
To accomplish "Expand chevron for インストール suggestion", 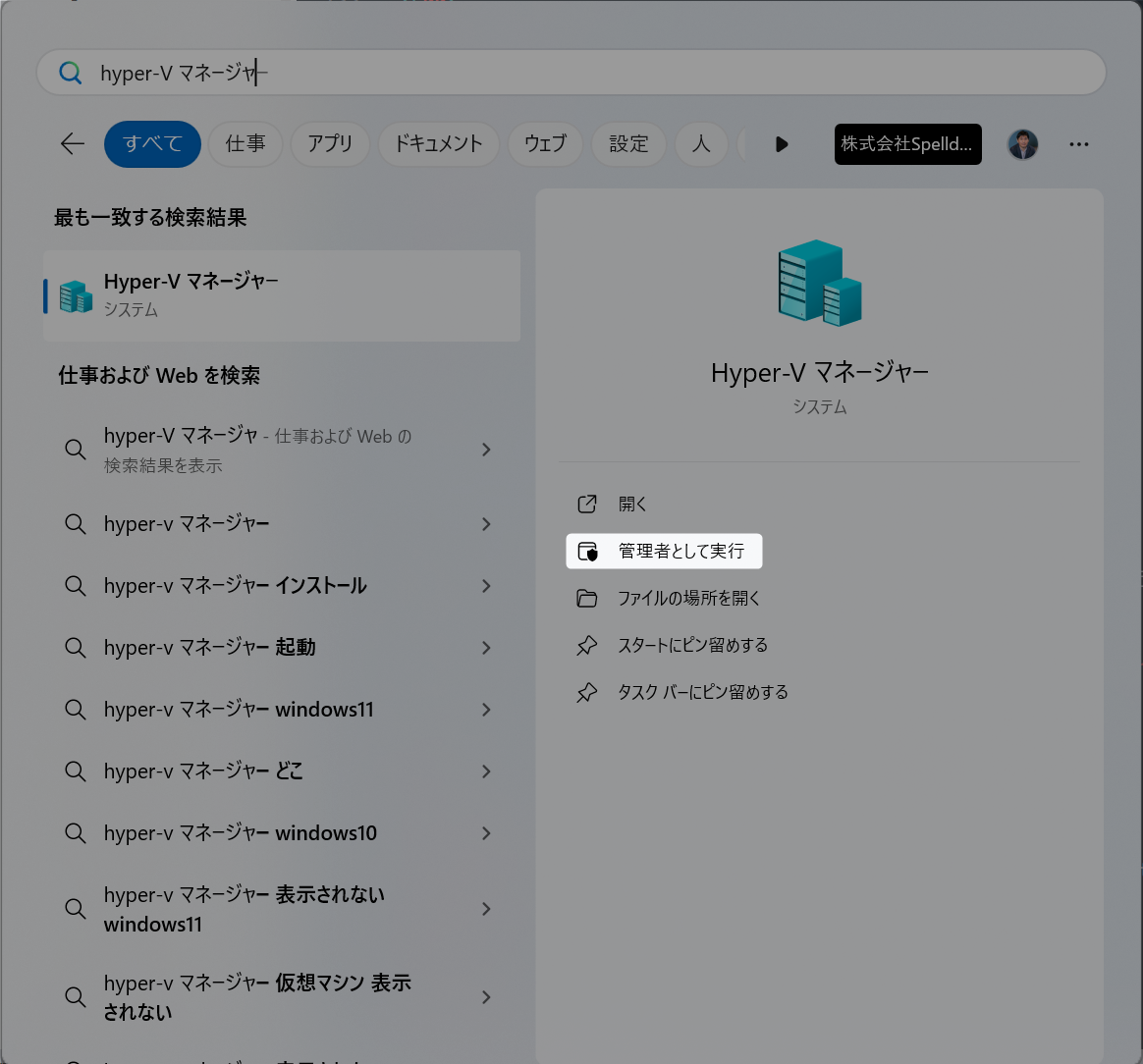I will tap(486, 586).
